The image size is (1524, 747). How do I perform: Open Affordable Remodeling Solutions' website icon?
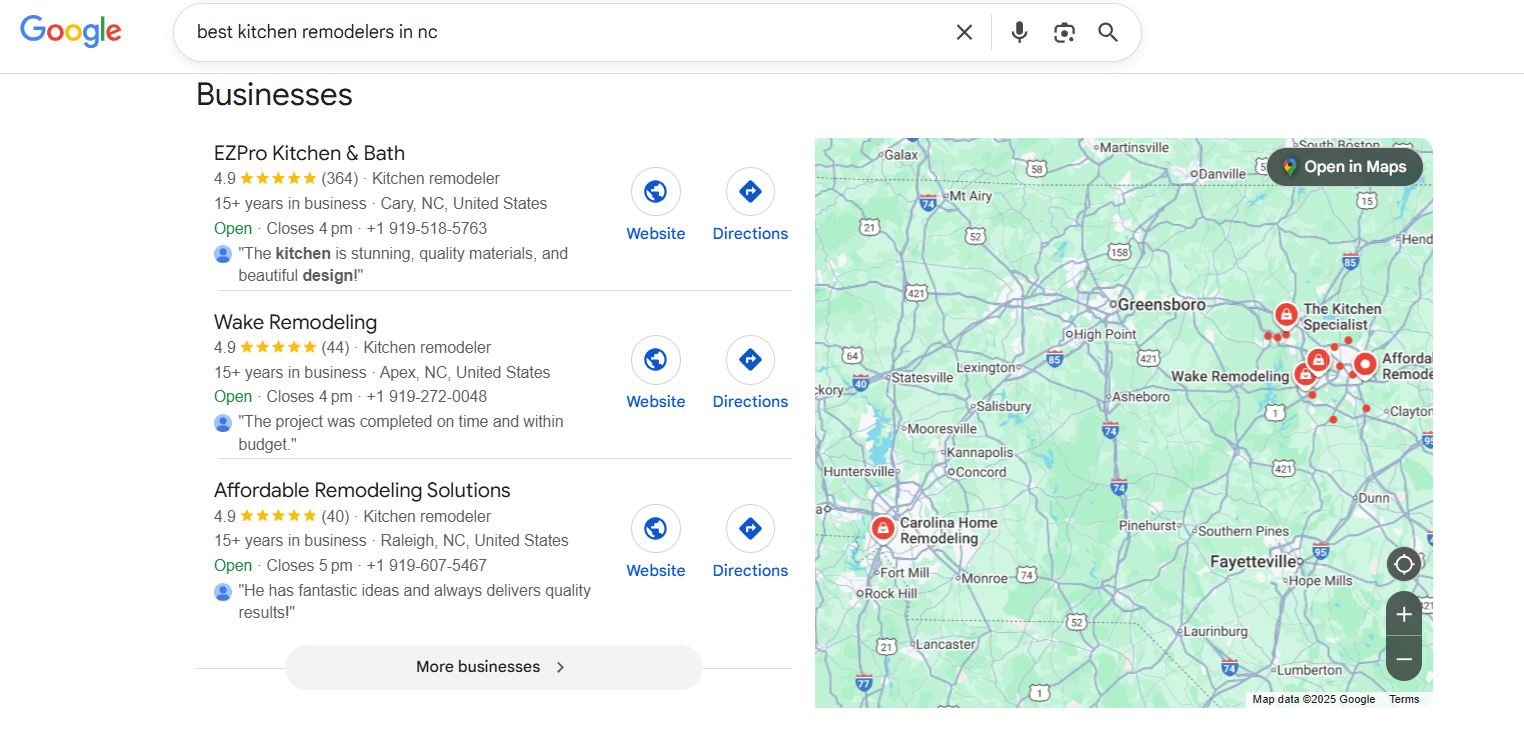pyautogui.click(x=656, y=528)
